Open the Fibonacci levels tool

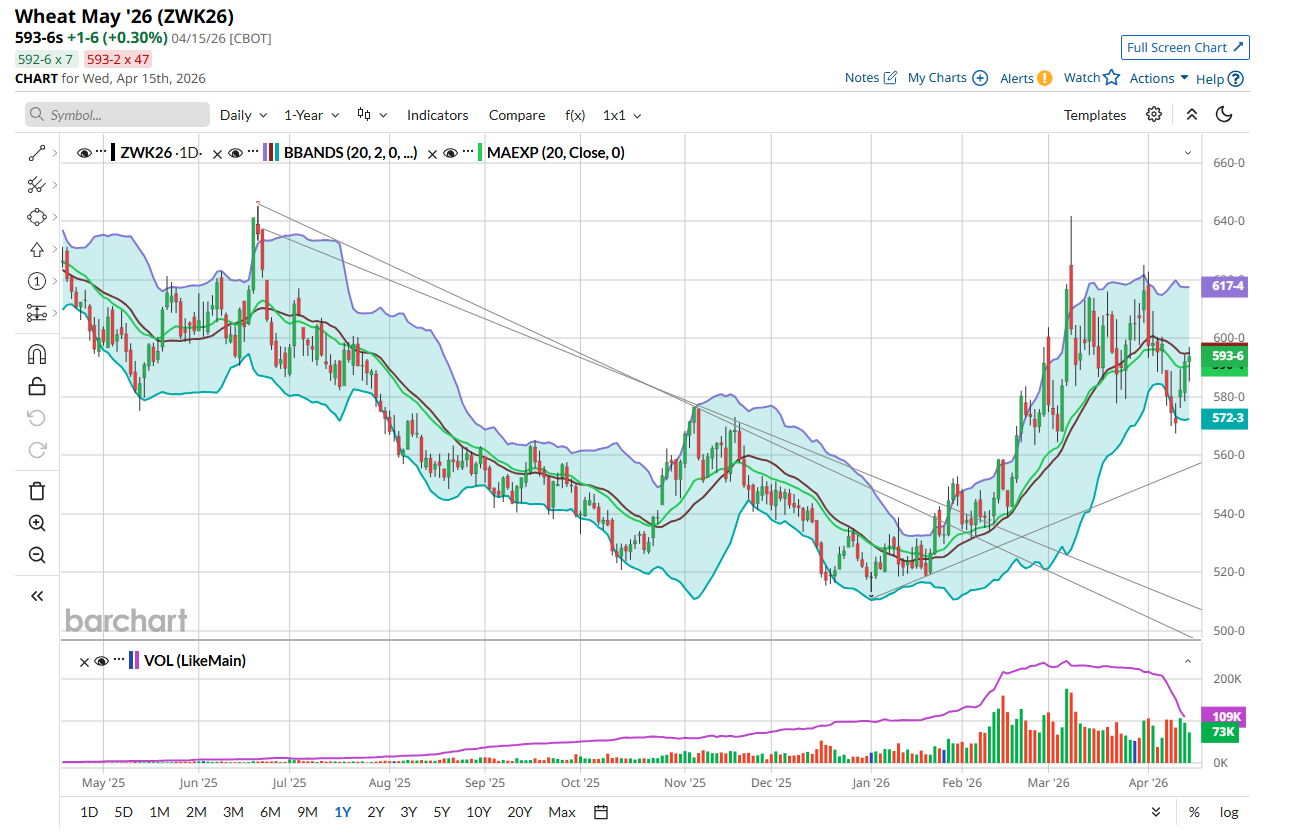pos(37,313)
